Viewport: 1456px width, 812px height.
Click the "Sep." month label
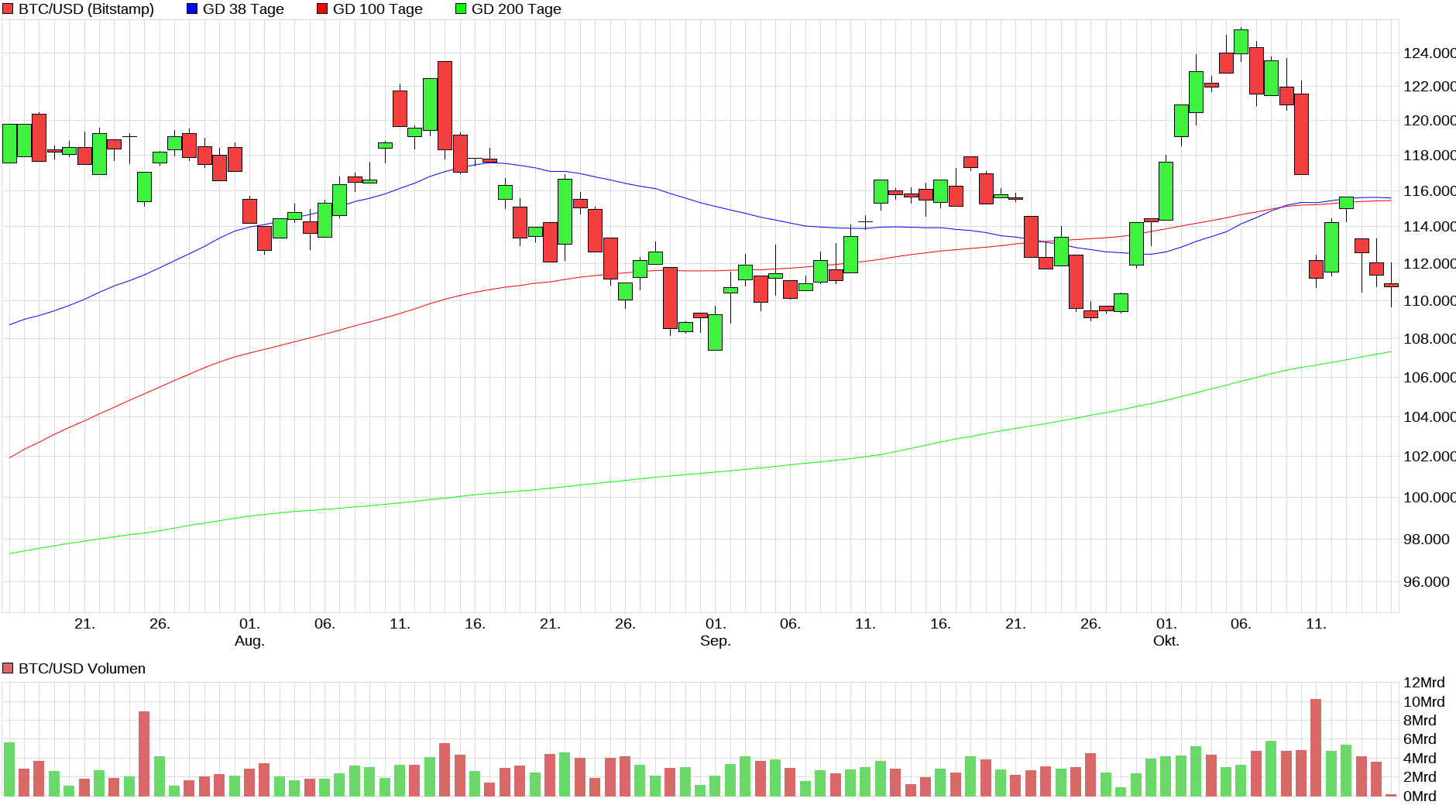click(716, 641)
